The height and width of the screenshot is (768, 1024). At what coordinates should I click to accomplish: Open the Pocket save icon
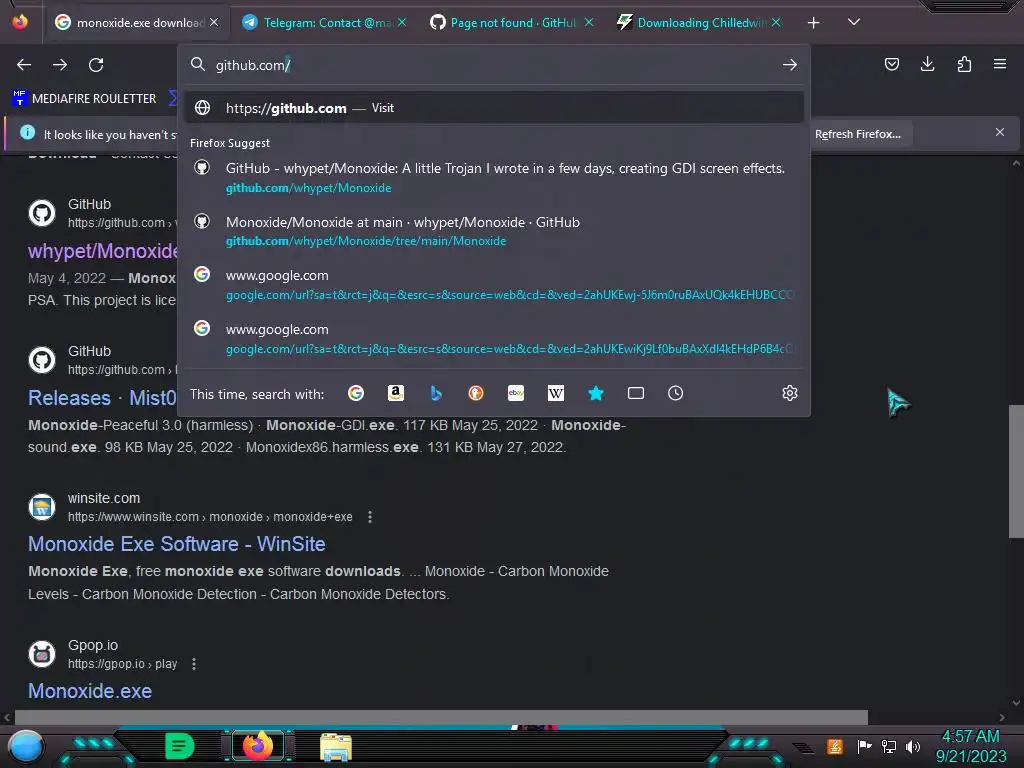[x=891, y=64]
